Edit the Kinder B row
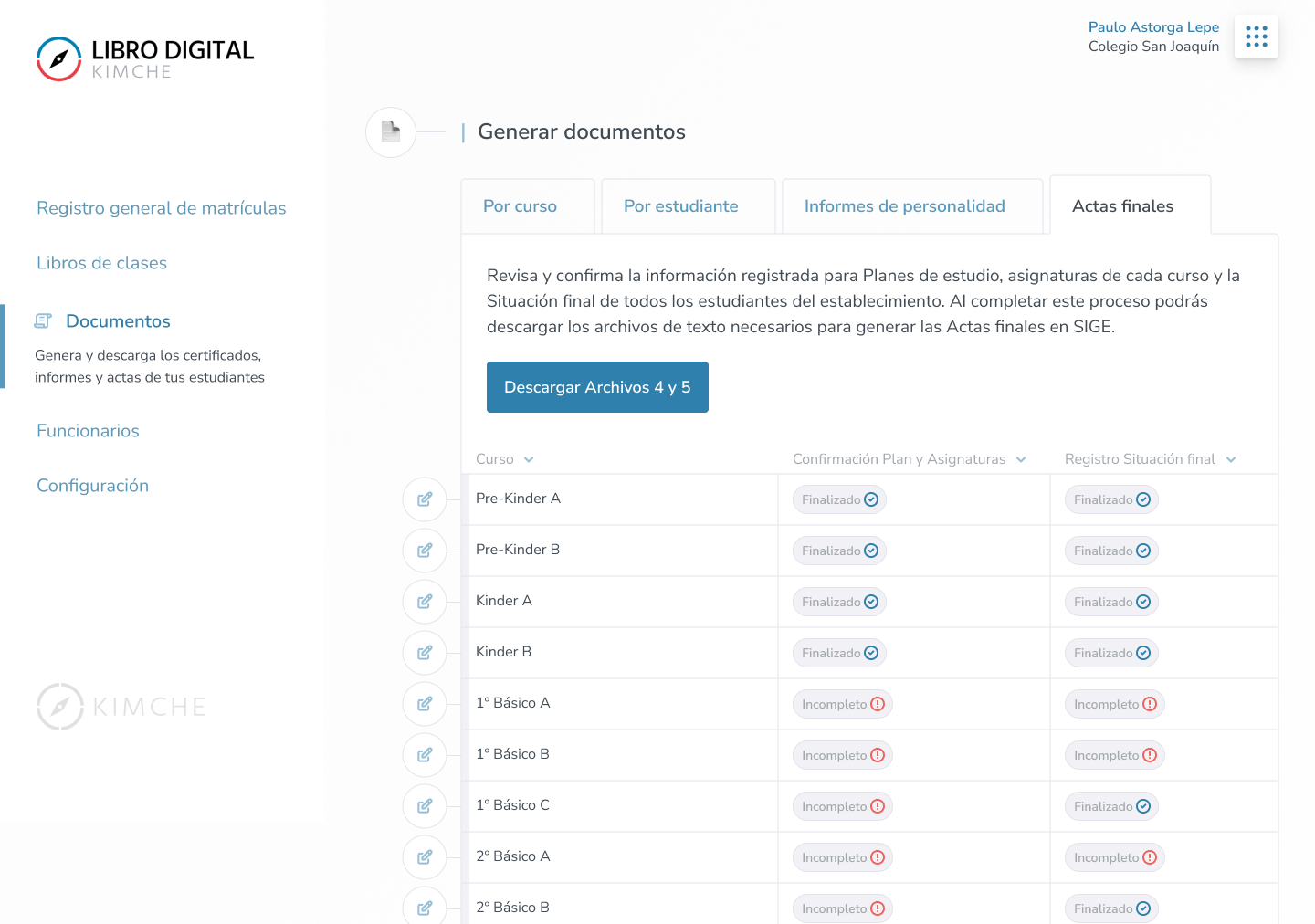This screenshot has width=1315, height=924. coord(425,653)
